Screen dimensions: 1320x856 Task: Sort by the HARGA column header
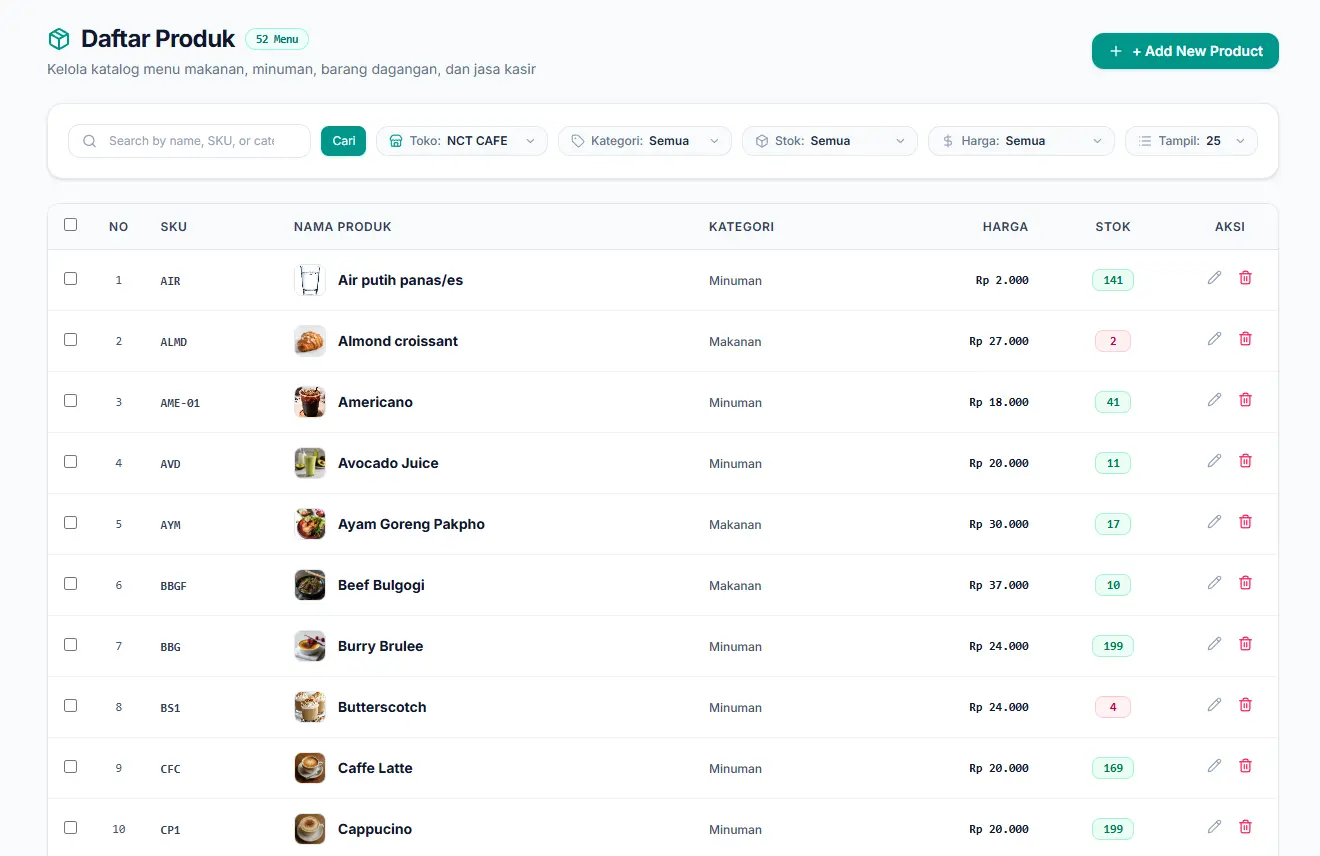tap(1005, 227)
